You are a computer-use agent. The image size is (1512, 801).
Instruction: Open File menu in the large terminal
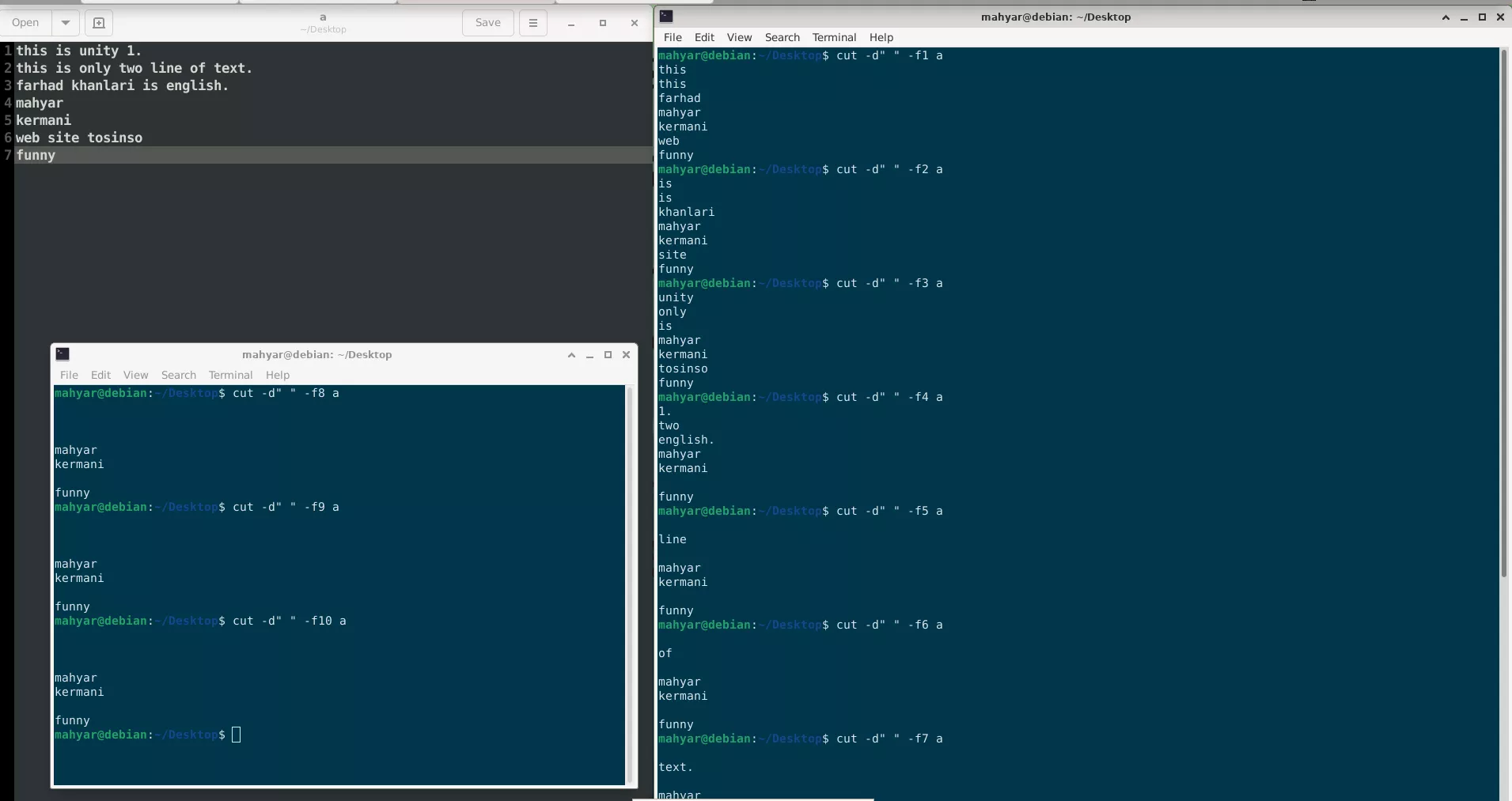(x=673, y=37)
